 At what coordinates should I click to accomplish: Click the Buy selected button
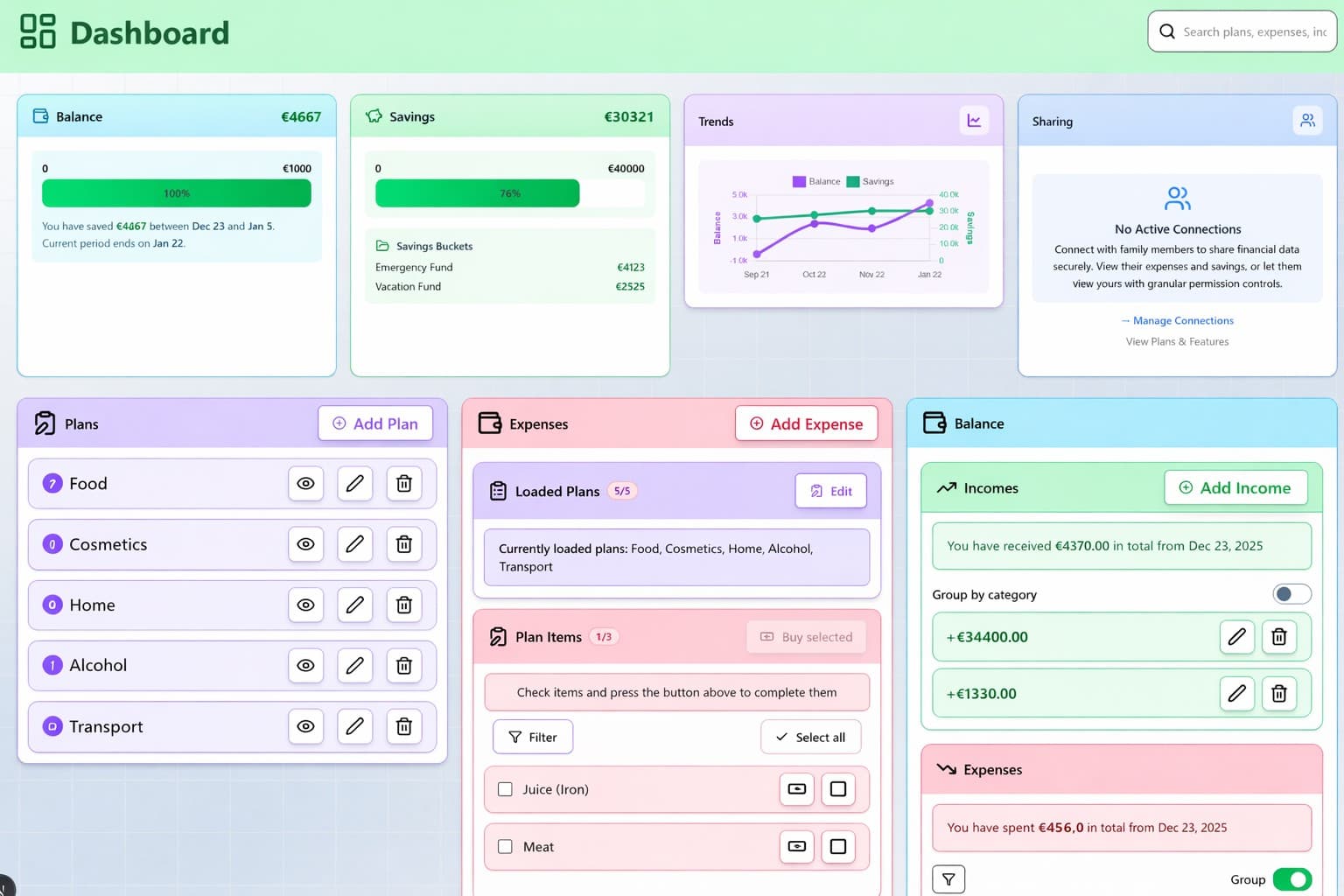tap(806, 637)
